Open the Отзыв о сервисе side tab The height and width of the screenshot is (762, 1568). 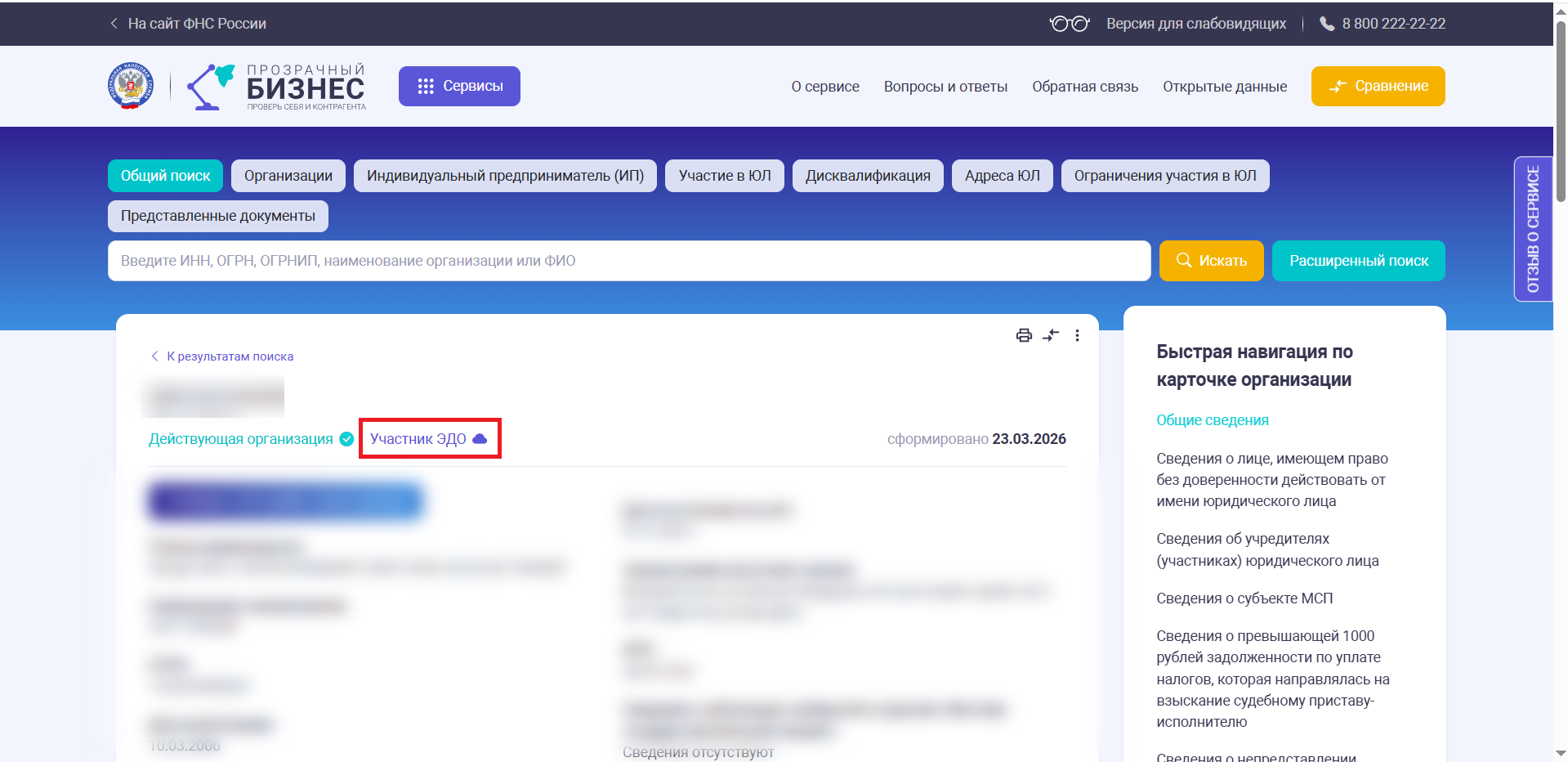(x=1533, y=229)
